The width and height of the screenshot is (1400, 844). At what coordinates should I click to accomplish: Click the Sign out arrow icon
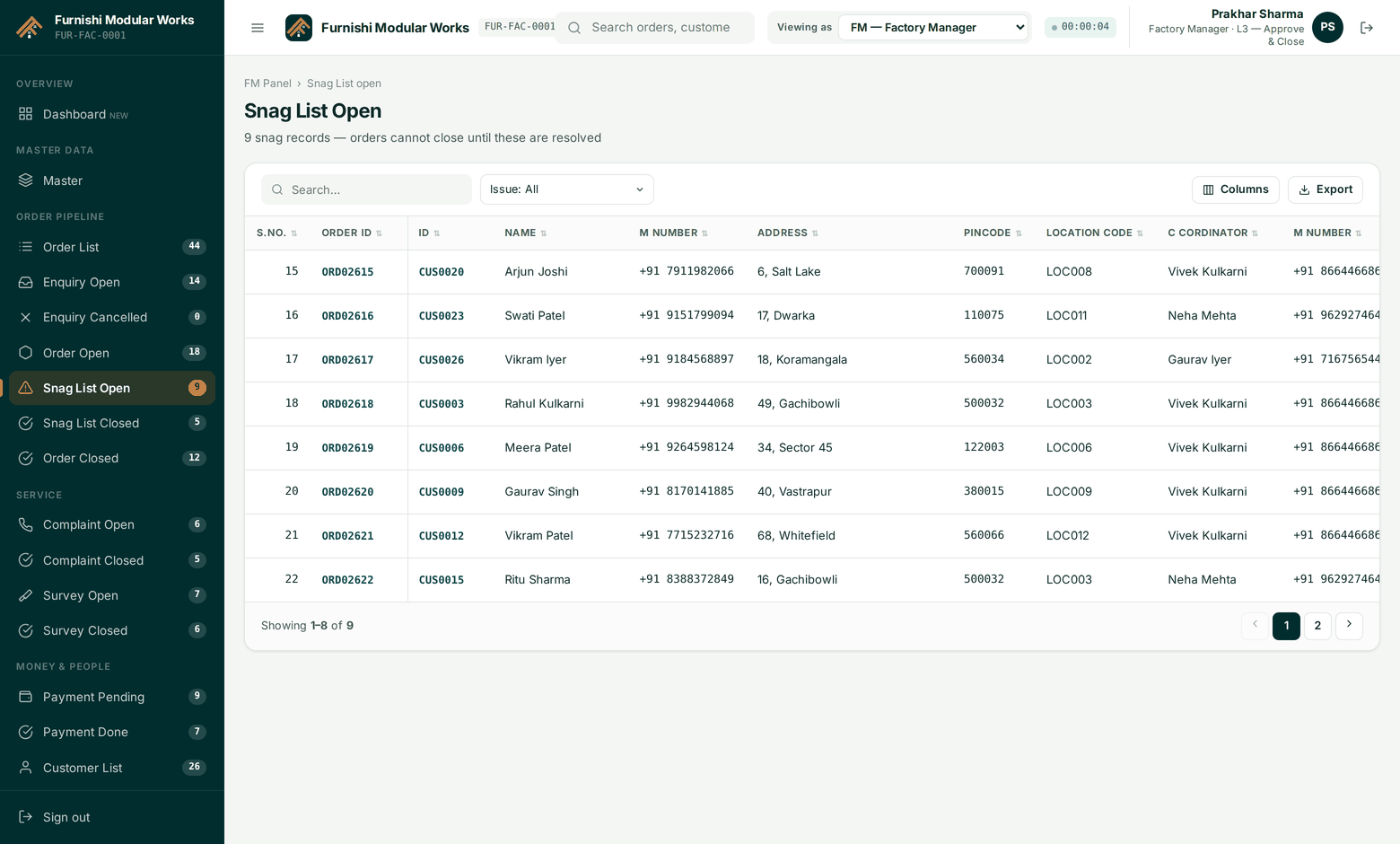(x=26, y=817)
